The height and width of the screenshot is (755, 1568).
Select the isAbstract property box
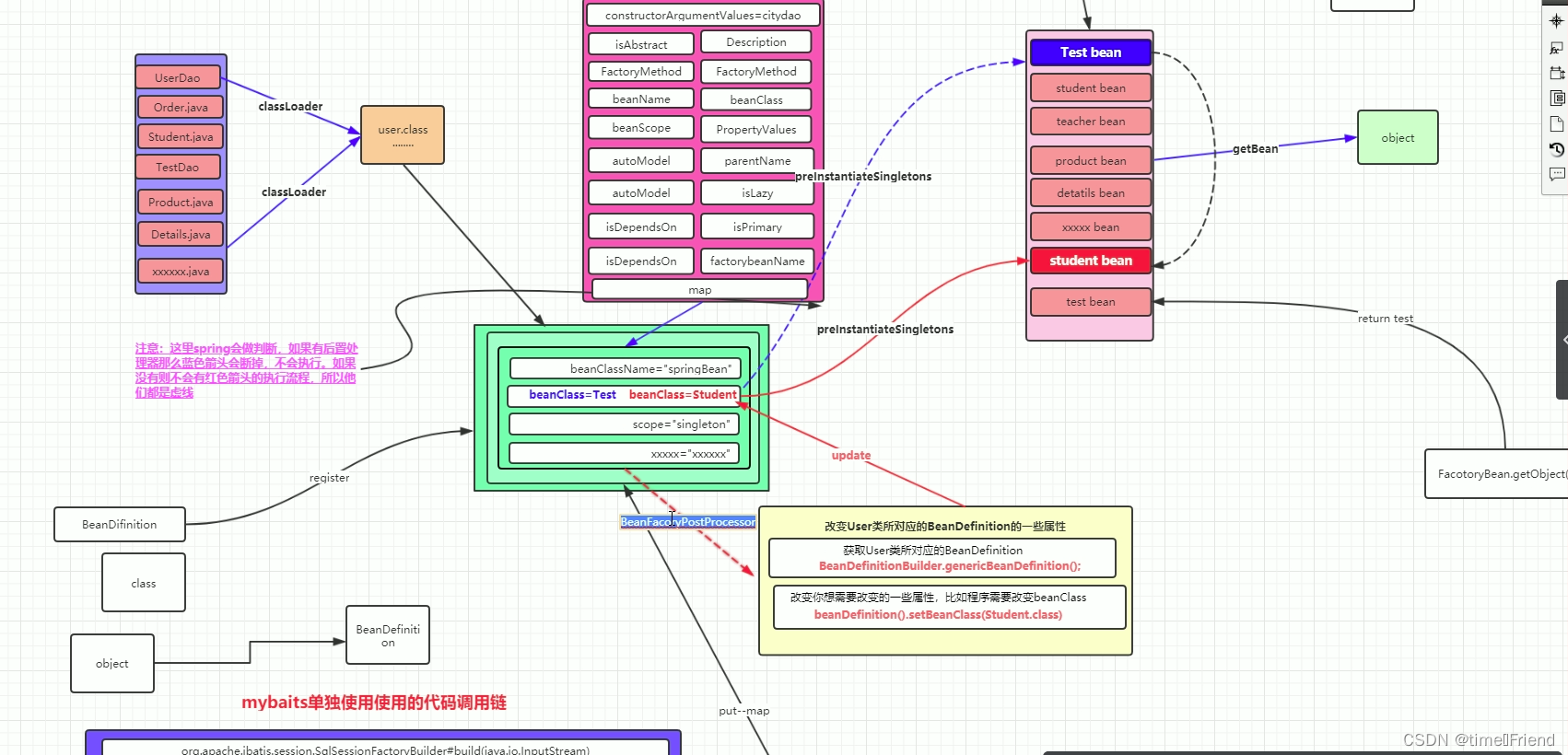[x=641, y=44]
